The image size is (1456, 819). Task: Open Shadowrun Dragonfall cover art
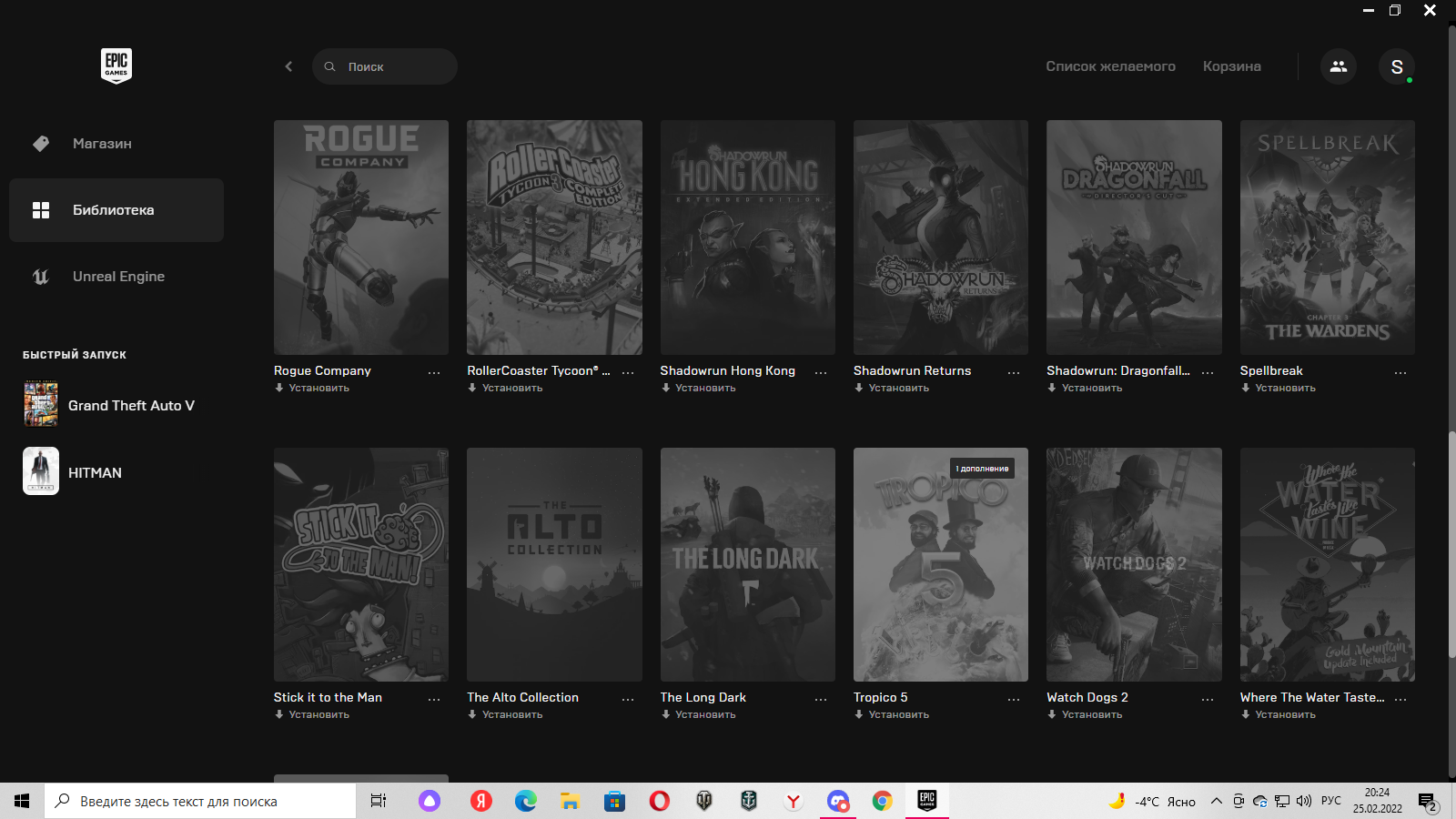point(1134,238)
